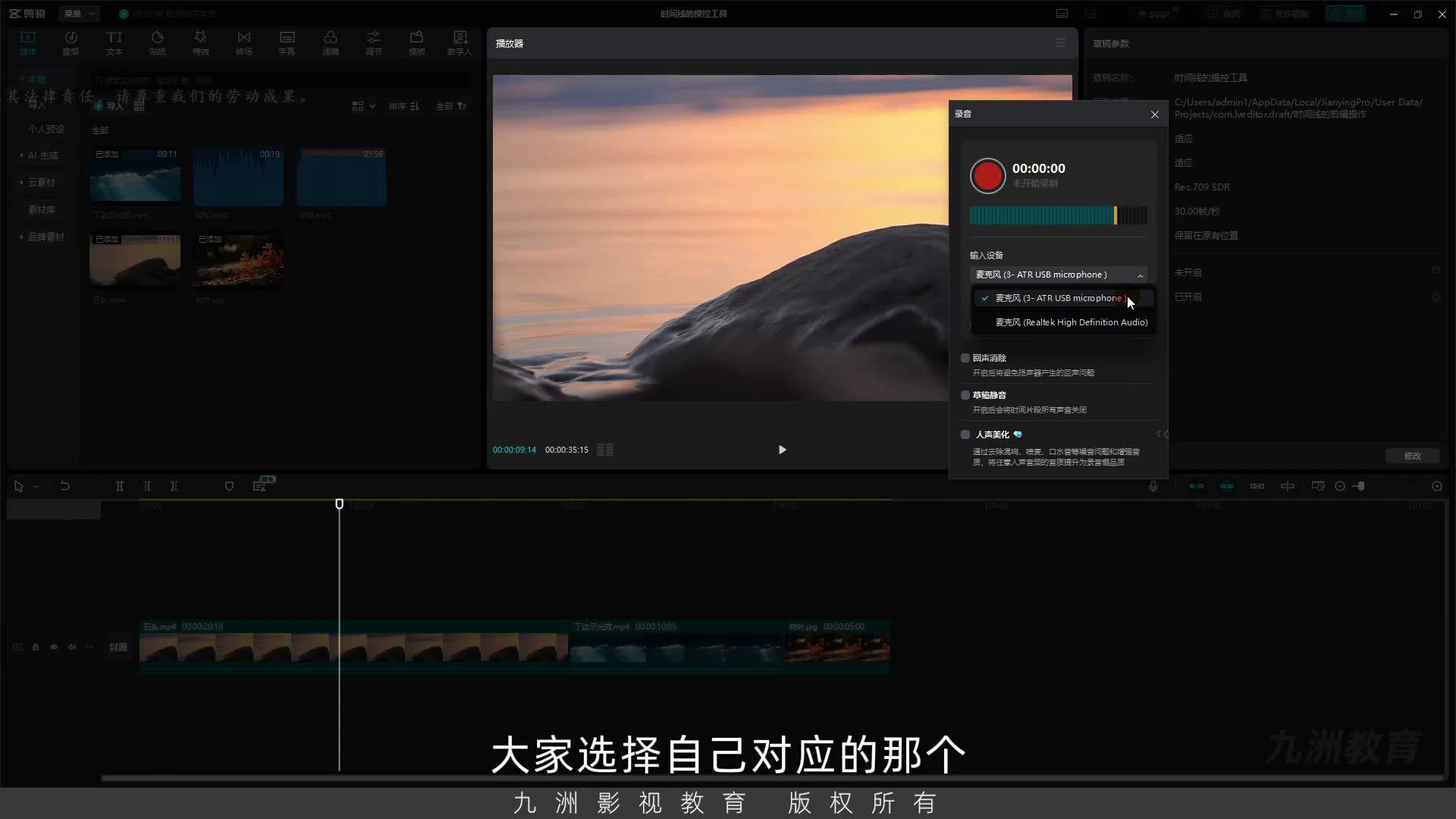Delete the clip portion right of the playhead
The height and width of the screenshot is (819, 1456).
pyautogui.click(x=174, y=486)
